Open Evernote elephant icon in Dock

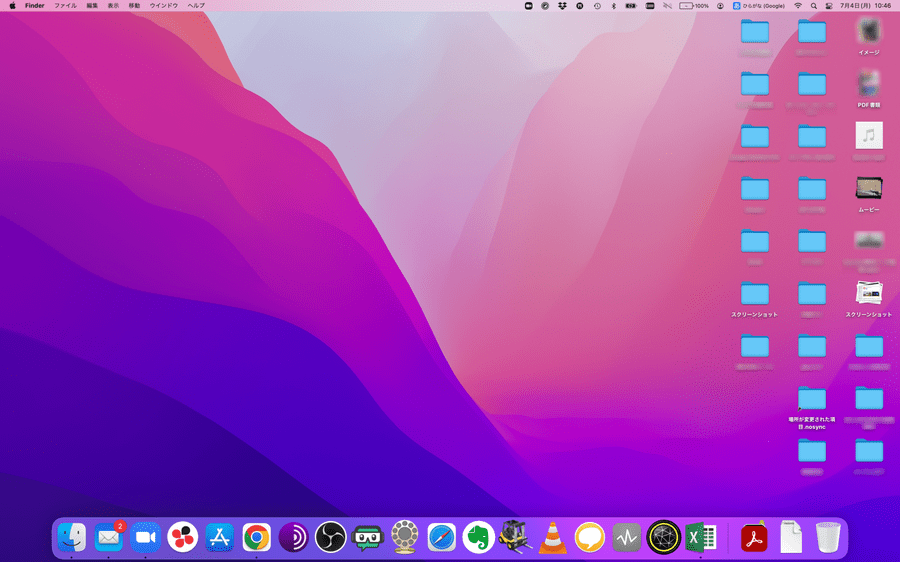479,538
